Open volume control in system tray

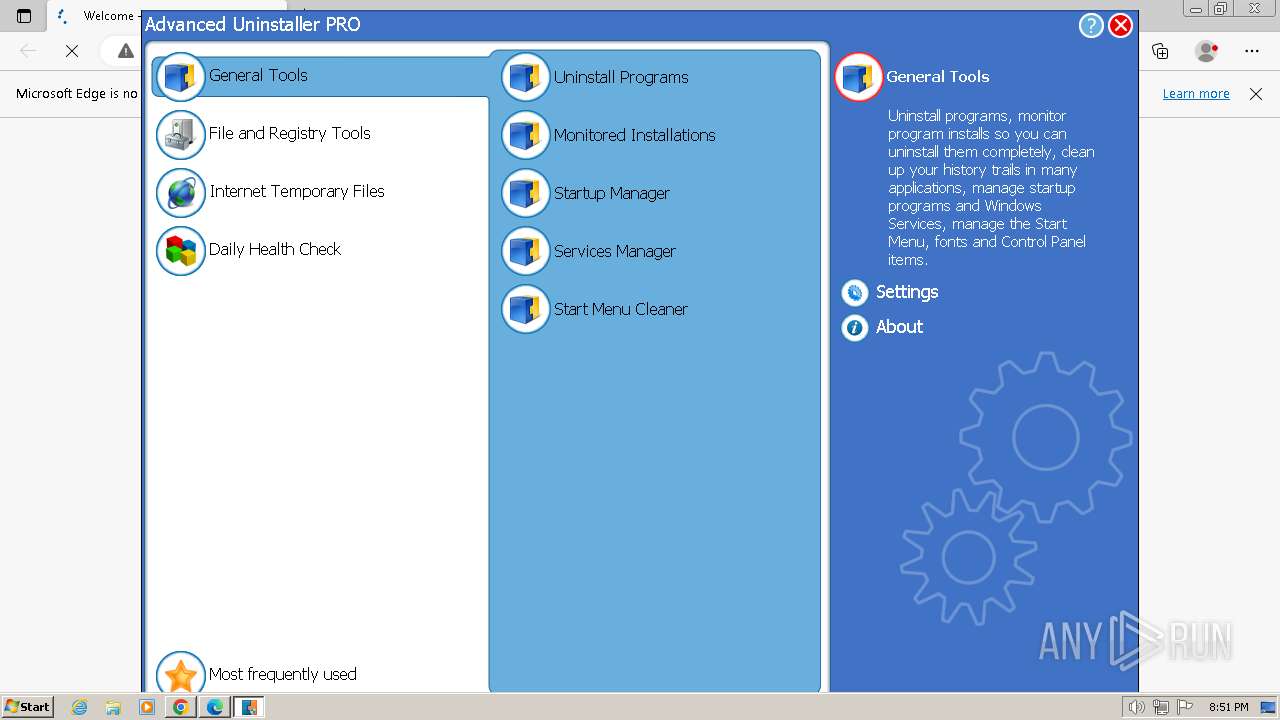point(1136,707)
